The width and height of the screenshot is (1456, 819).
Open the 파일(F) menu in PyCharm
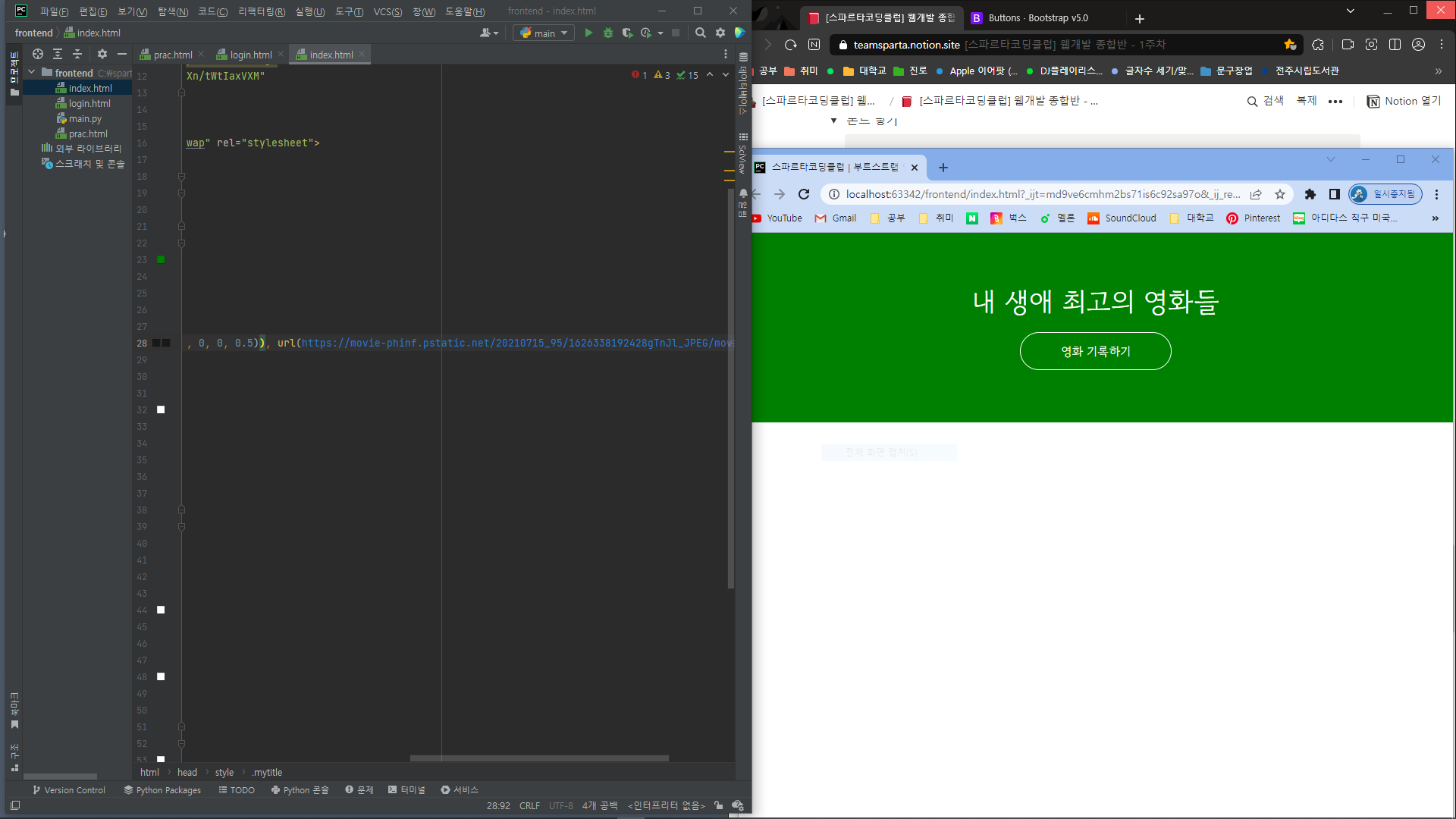[x=54, y=11]
